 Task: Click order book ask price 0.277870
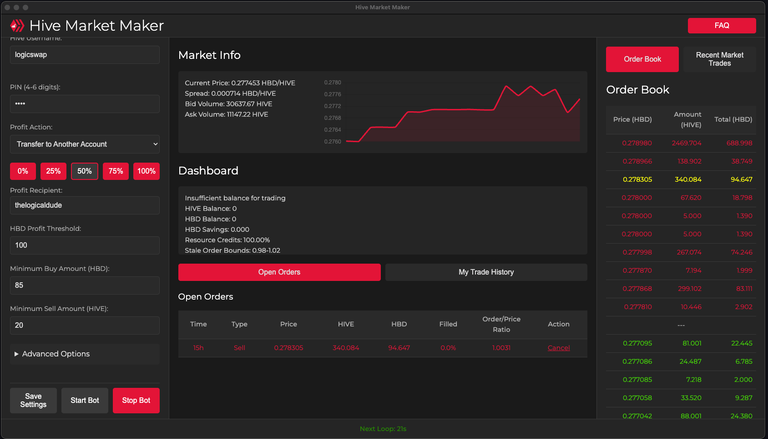click(637, 270)
